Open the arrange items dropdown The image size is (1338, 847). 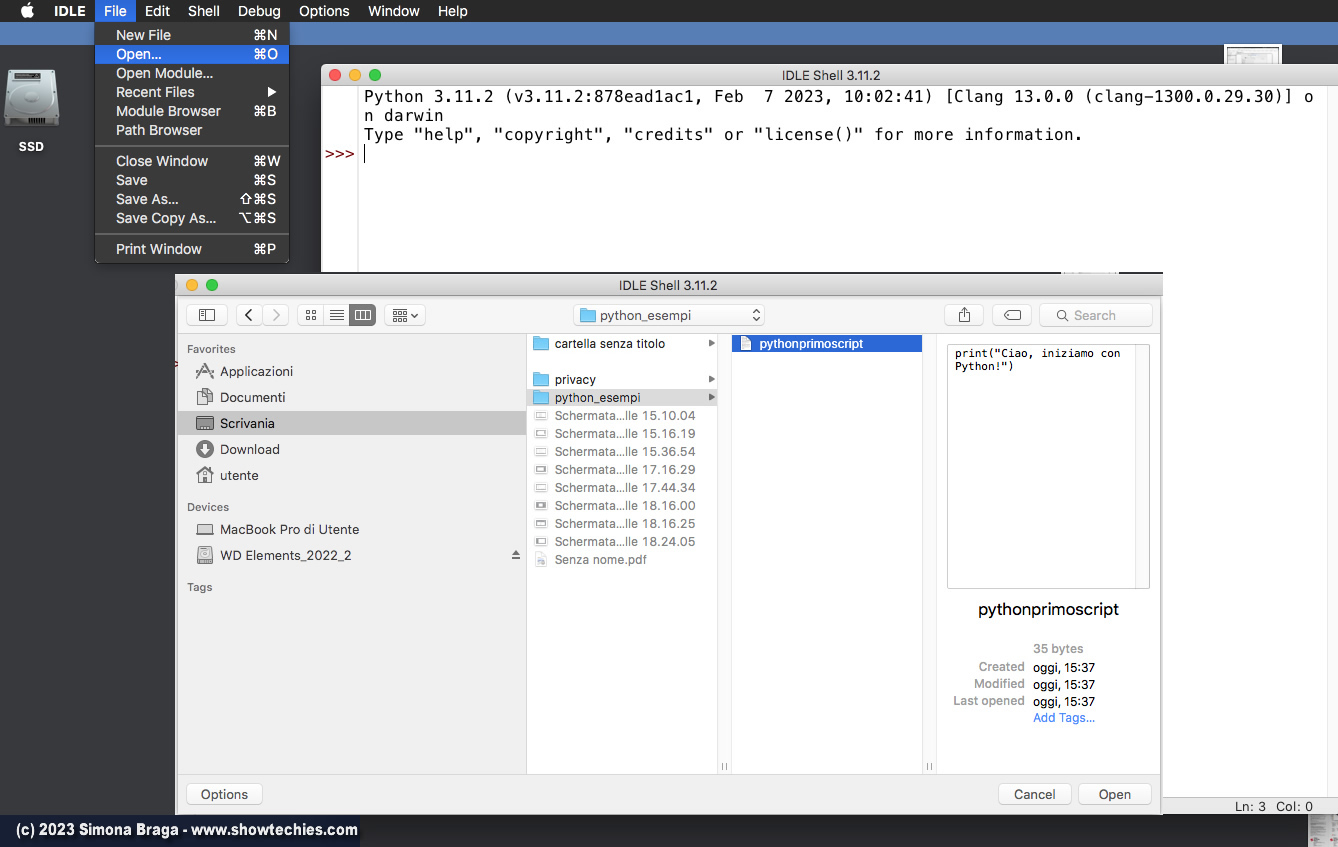(x=405, y=315)
